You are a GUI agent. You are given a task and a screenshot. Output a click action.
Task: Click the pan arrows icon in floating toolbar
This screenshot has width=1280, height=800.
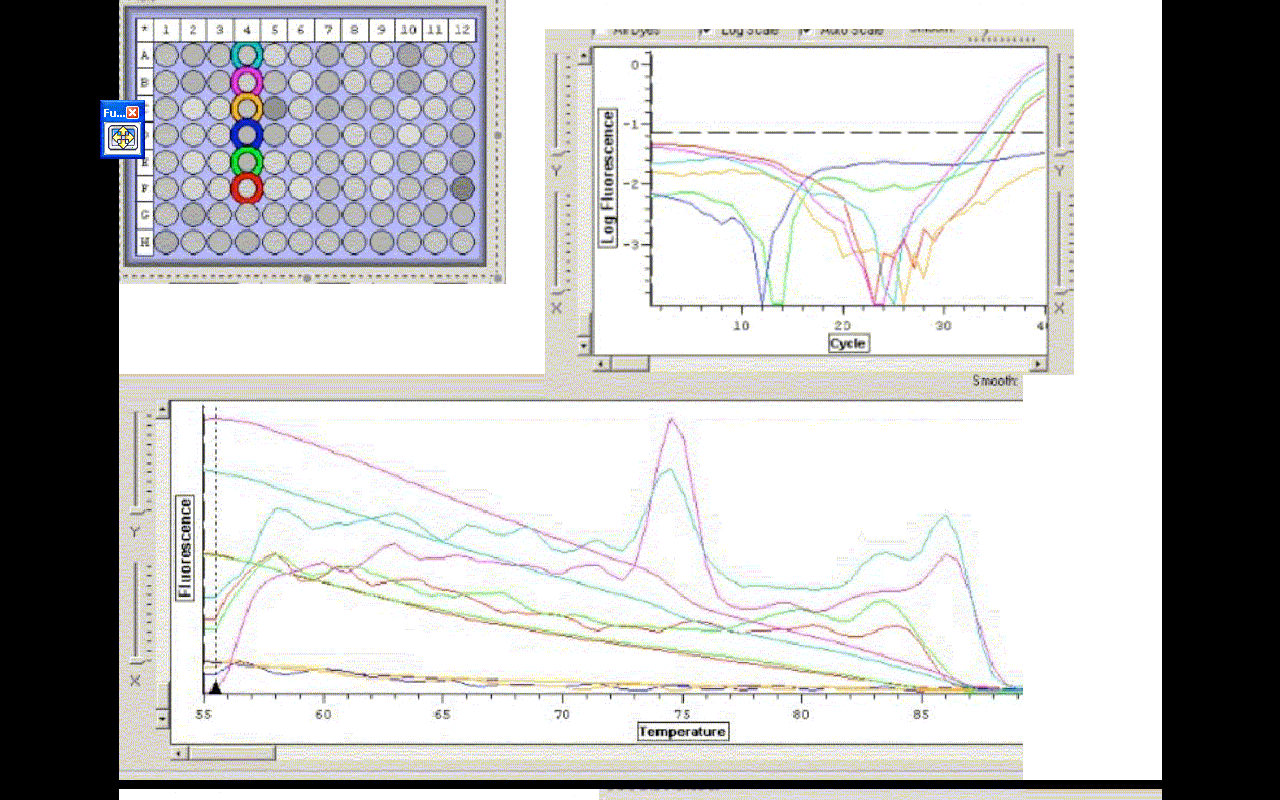(x=123, y=139)
